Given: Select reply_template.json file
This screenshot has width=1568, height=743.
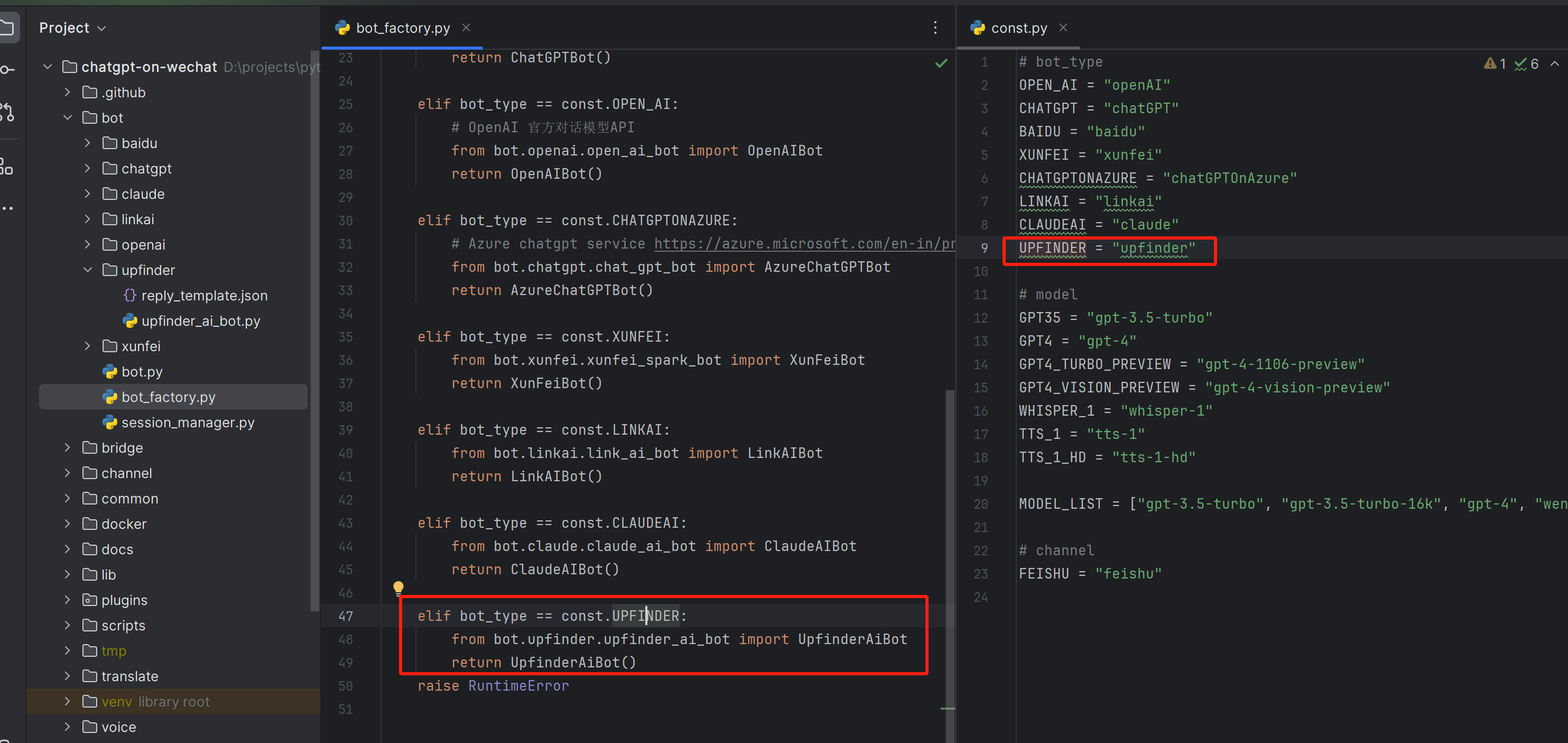Looking at the screenshot, I should (205, 296).
